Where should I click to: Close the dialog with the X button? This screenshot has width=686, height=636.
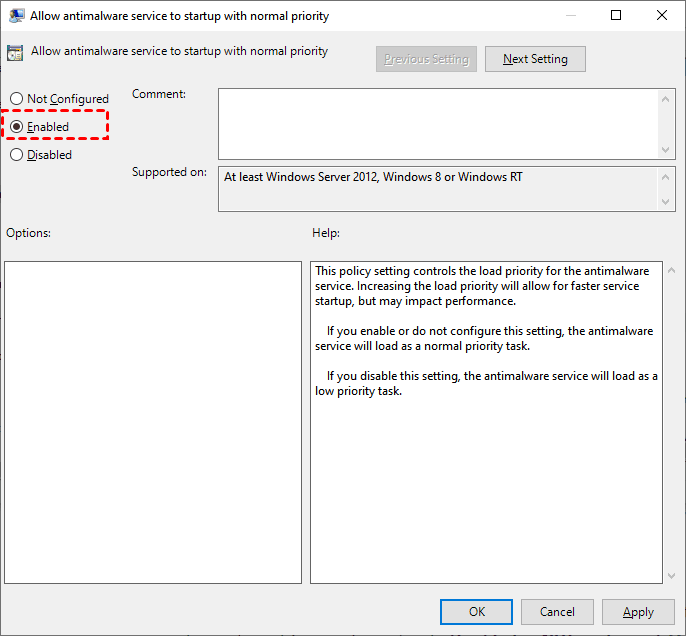click(x=662, y=16)
